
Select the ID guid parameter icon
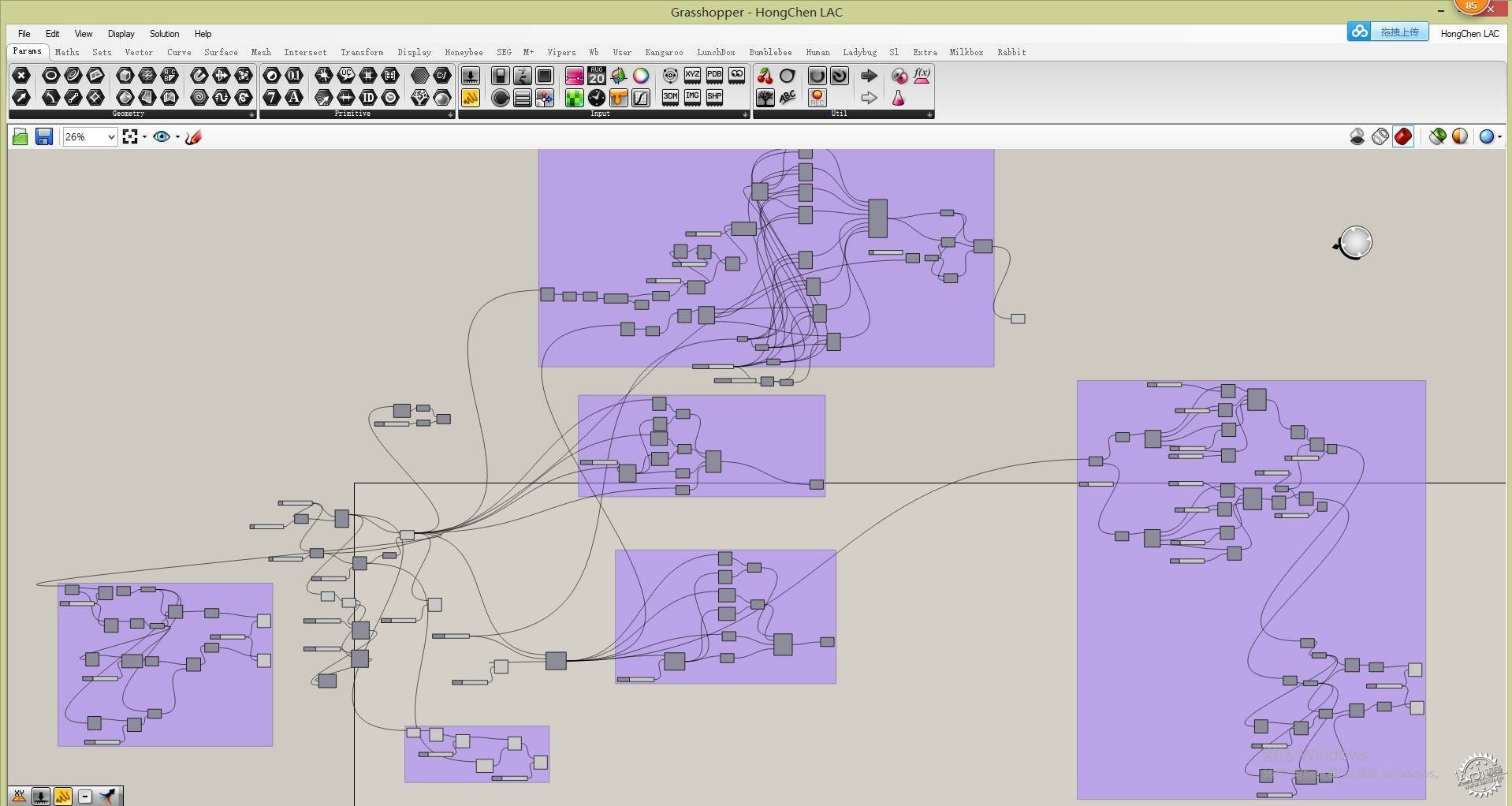(x=368, y=98)
